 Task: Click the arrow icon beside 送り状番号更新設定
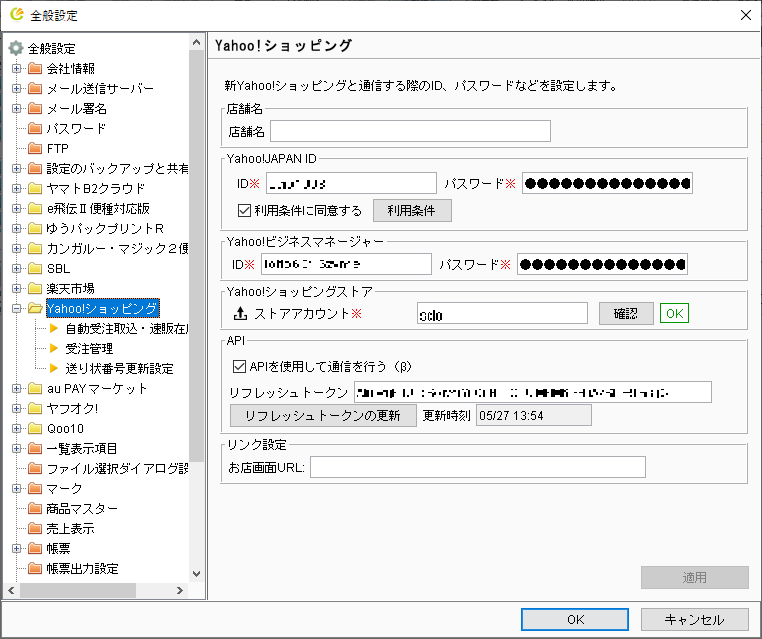pyautogui.click(x=54, y=368)
